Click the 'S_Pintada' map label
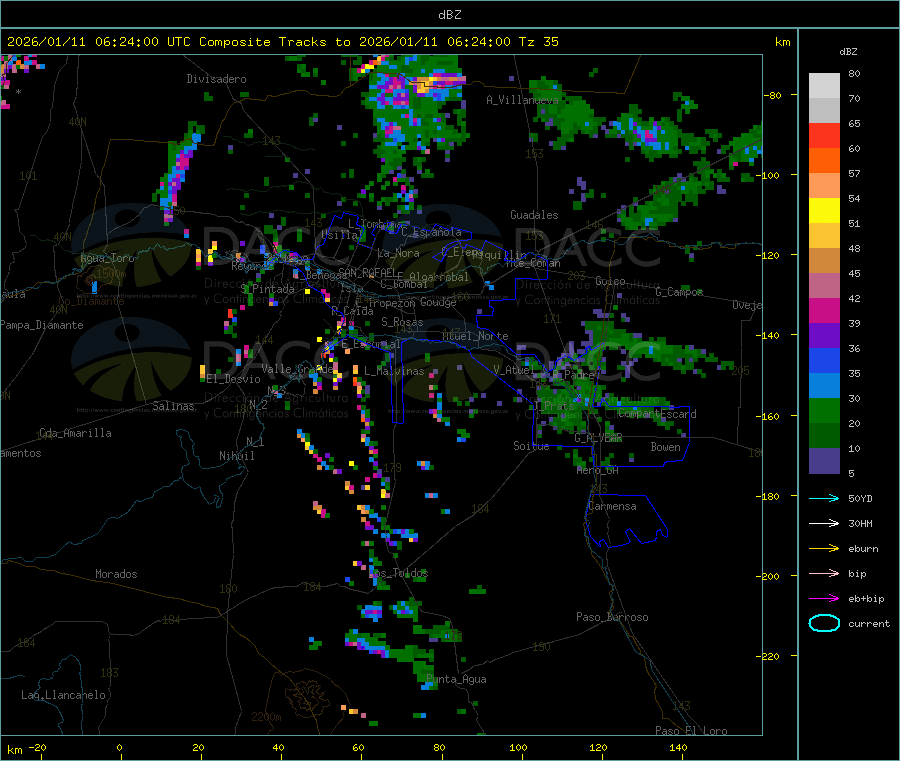Viewport: 900px width, 761px height. [x=267, y=289]
